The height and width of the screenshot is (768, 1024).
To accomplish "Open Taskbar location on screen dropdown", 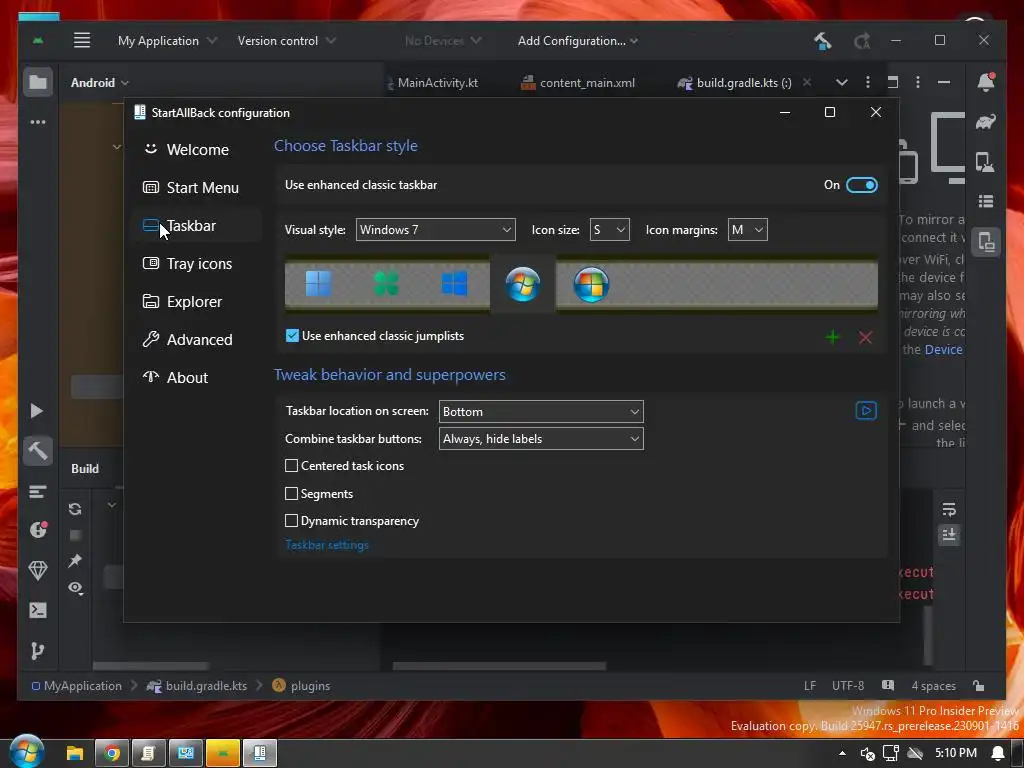I will coord(541,411).
